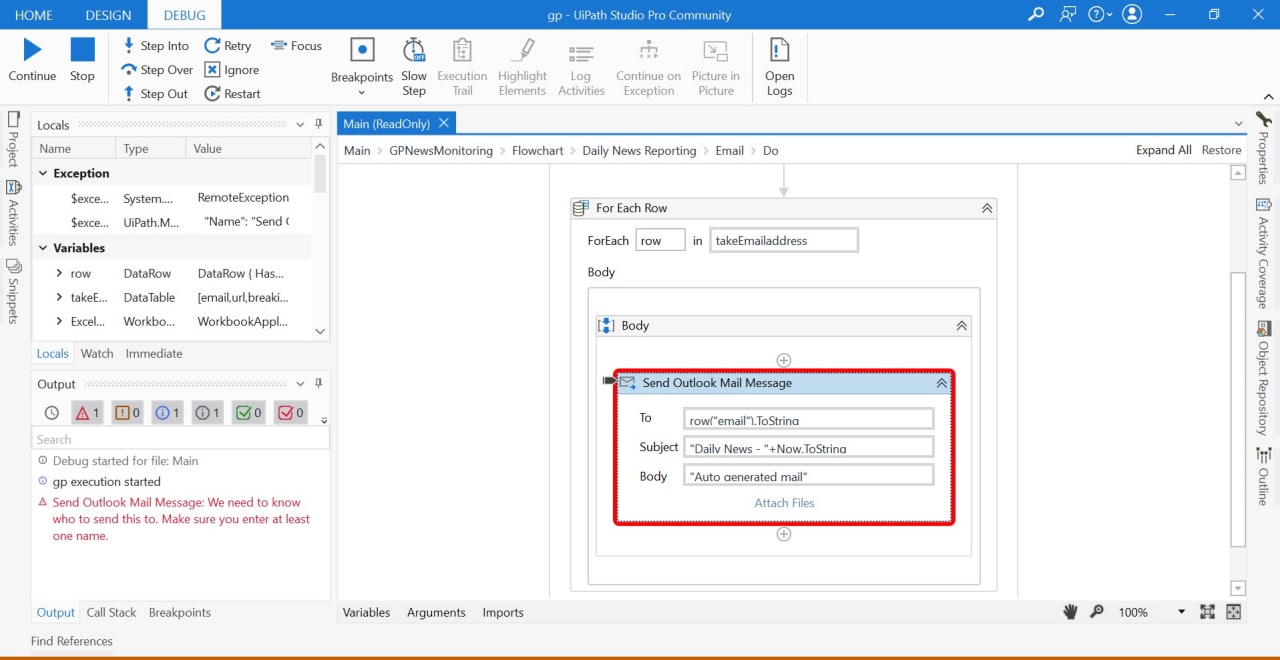Click the plus icon above Send Outlook Mail

point(784,360)
